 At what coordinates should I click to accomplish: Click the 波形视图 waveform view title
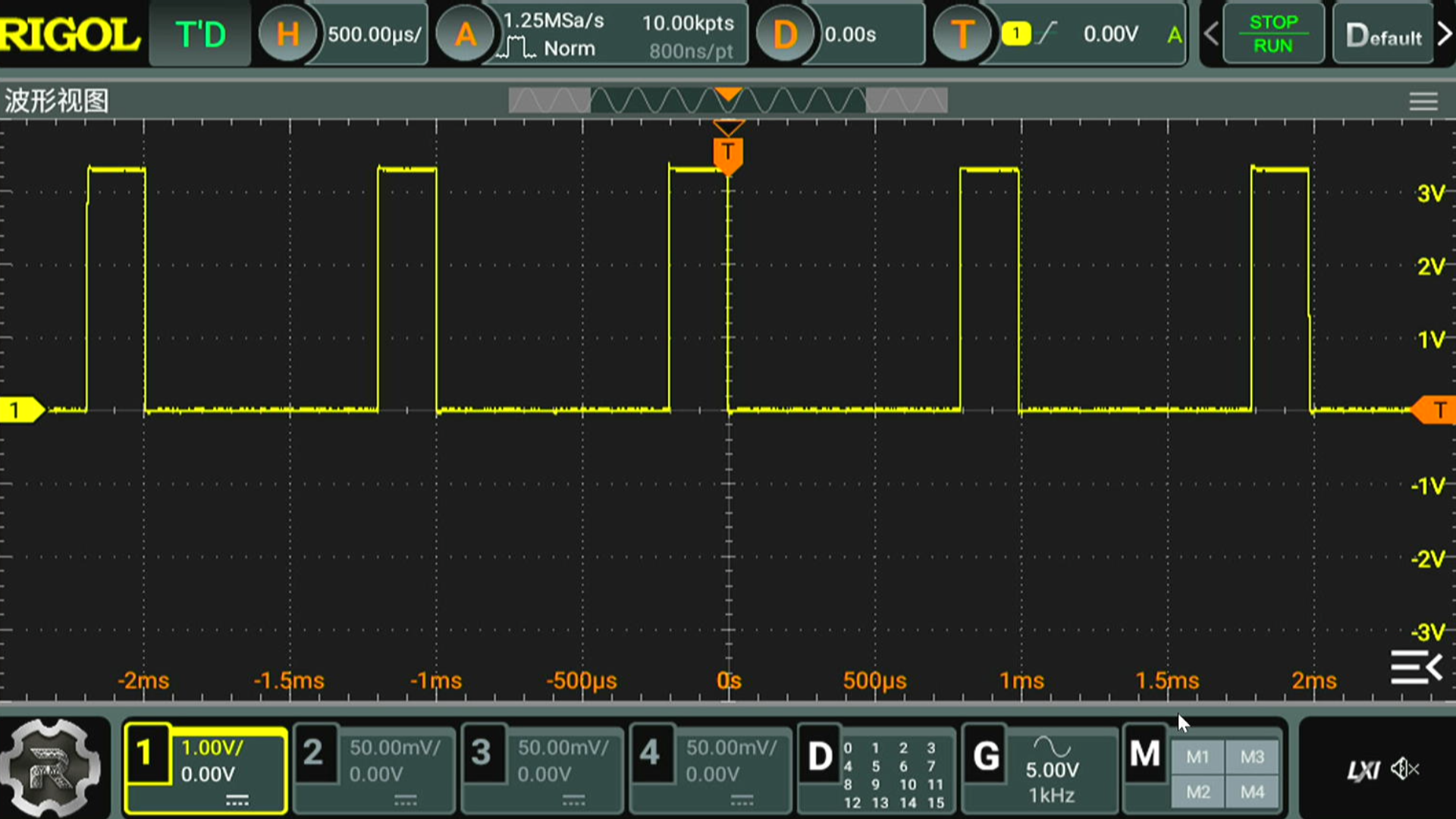tap(57, 100)
